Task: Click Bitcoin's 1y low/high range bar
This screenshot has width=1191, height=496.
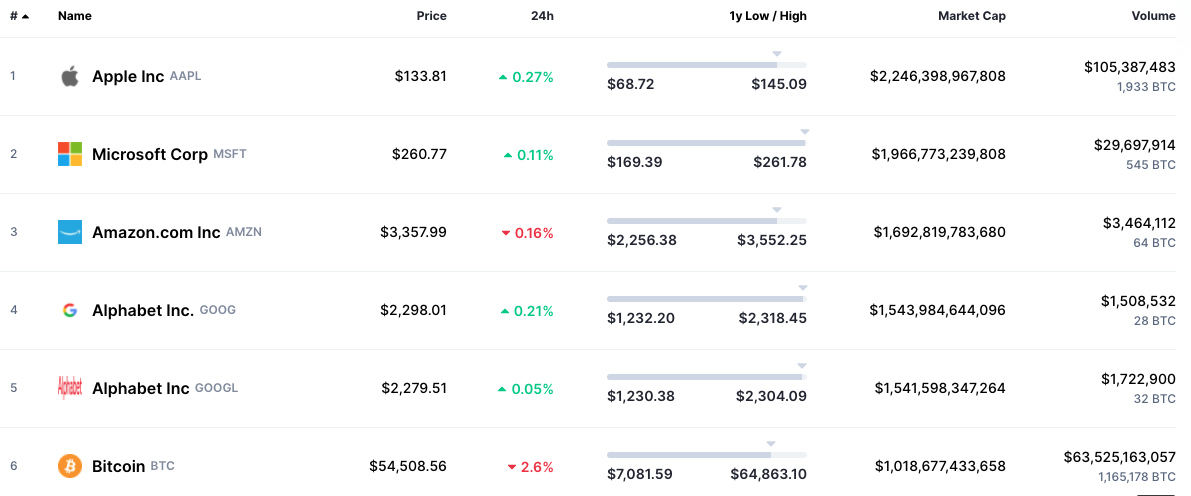Action: [x=706, y=455]
